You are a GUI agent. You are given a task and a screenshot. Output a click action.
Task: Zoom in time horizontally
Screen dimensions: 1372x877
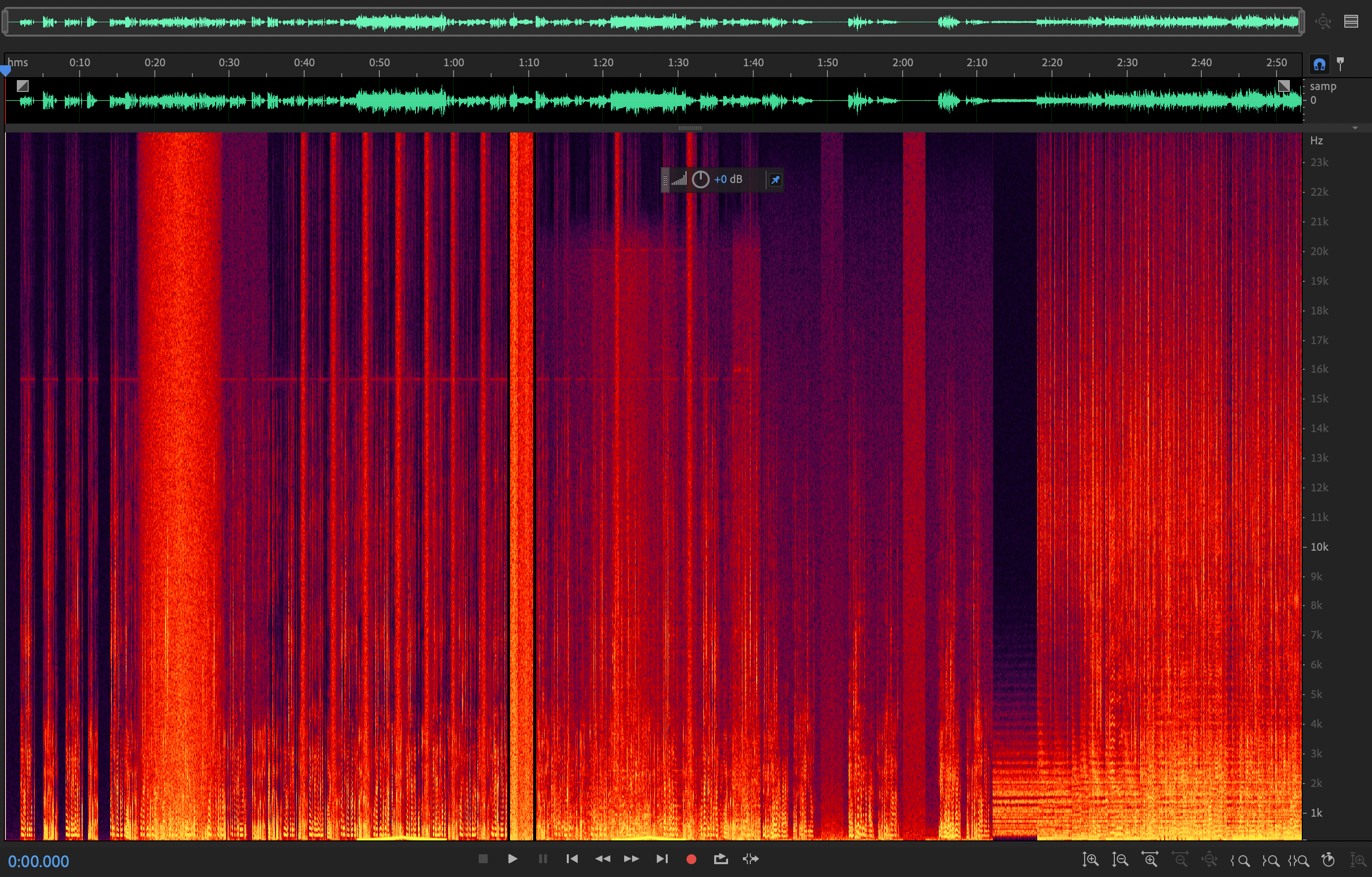(1150, 860)
